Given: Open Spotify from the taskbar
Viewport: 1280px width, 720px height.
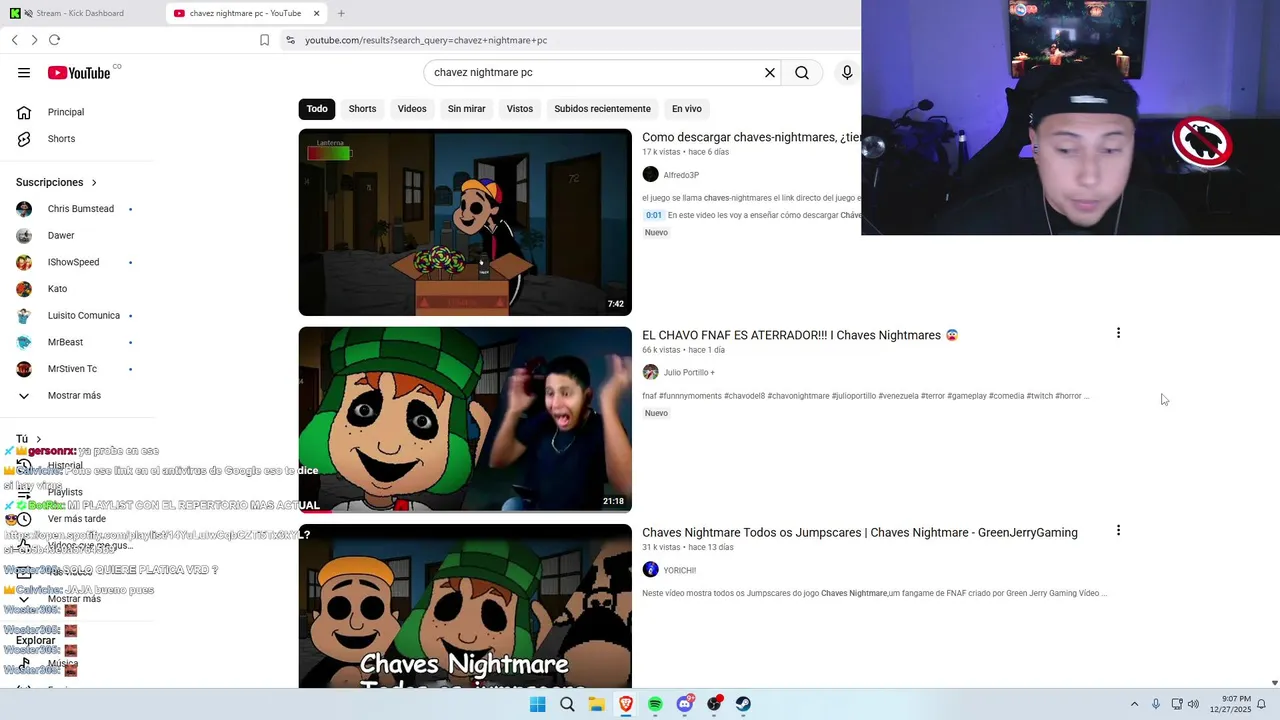Looking at the screenshot, I should pos(655,704).
